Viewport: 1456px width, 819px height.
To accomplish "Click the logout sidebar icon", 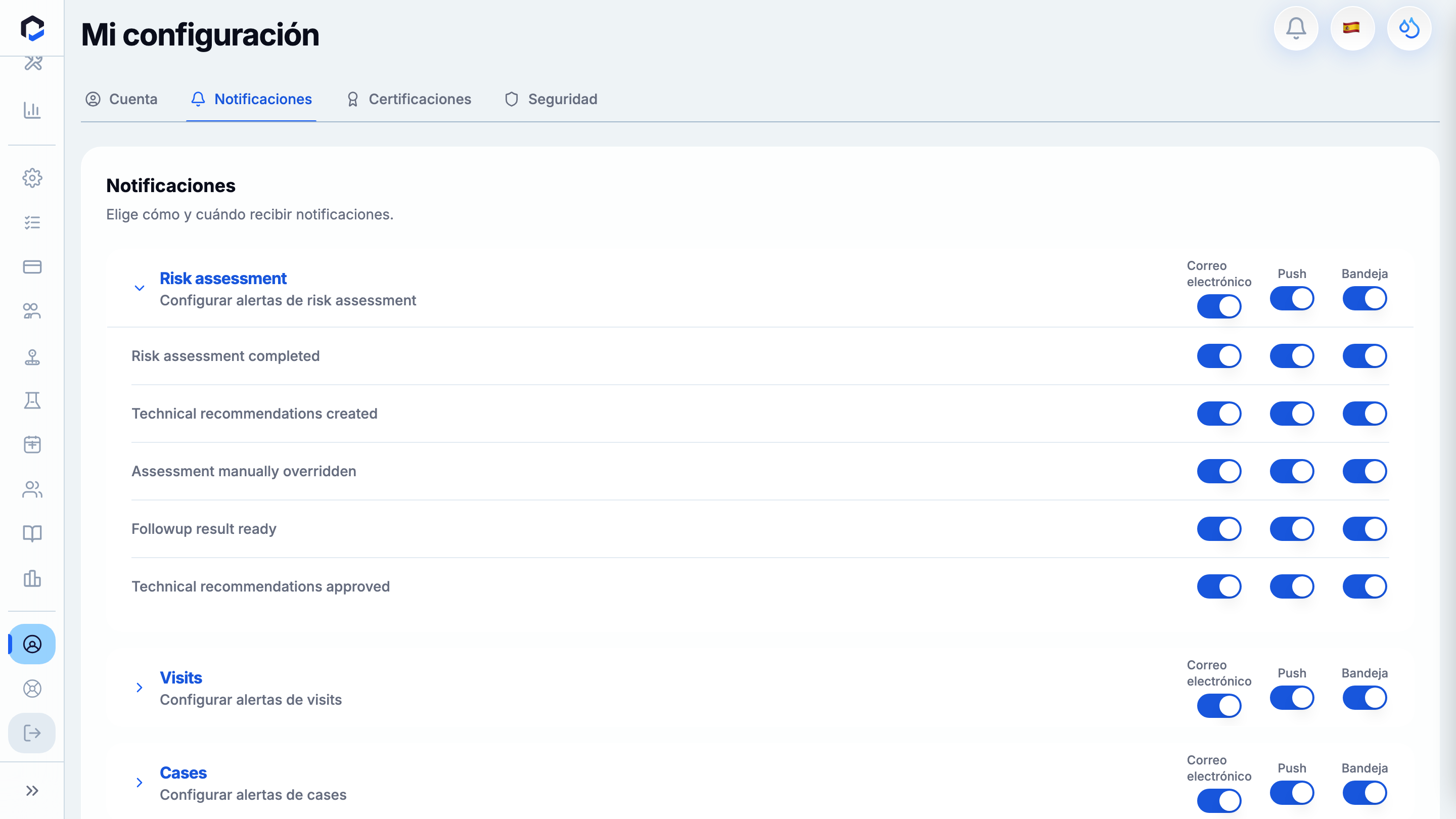I will (x=32, y=733).
